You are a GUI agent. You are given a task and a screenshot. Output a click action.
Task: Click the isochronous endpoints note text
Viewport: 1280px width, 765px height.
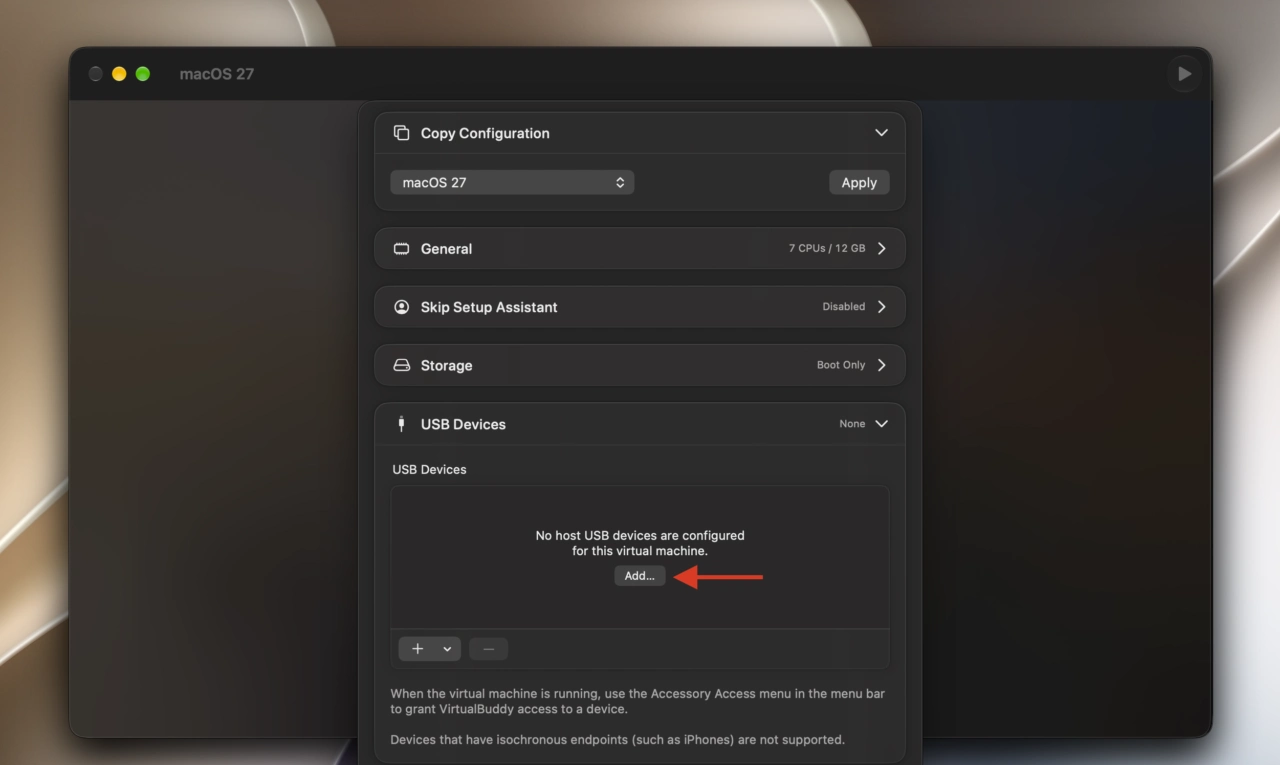pyautogui.click(x=617, y=740)
